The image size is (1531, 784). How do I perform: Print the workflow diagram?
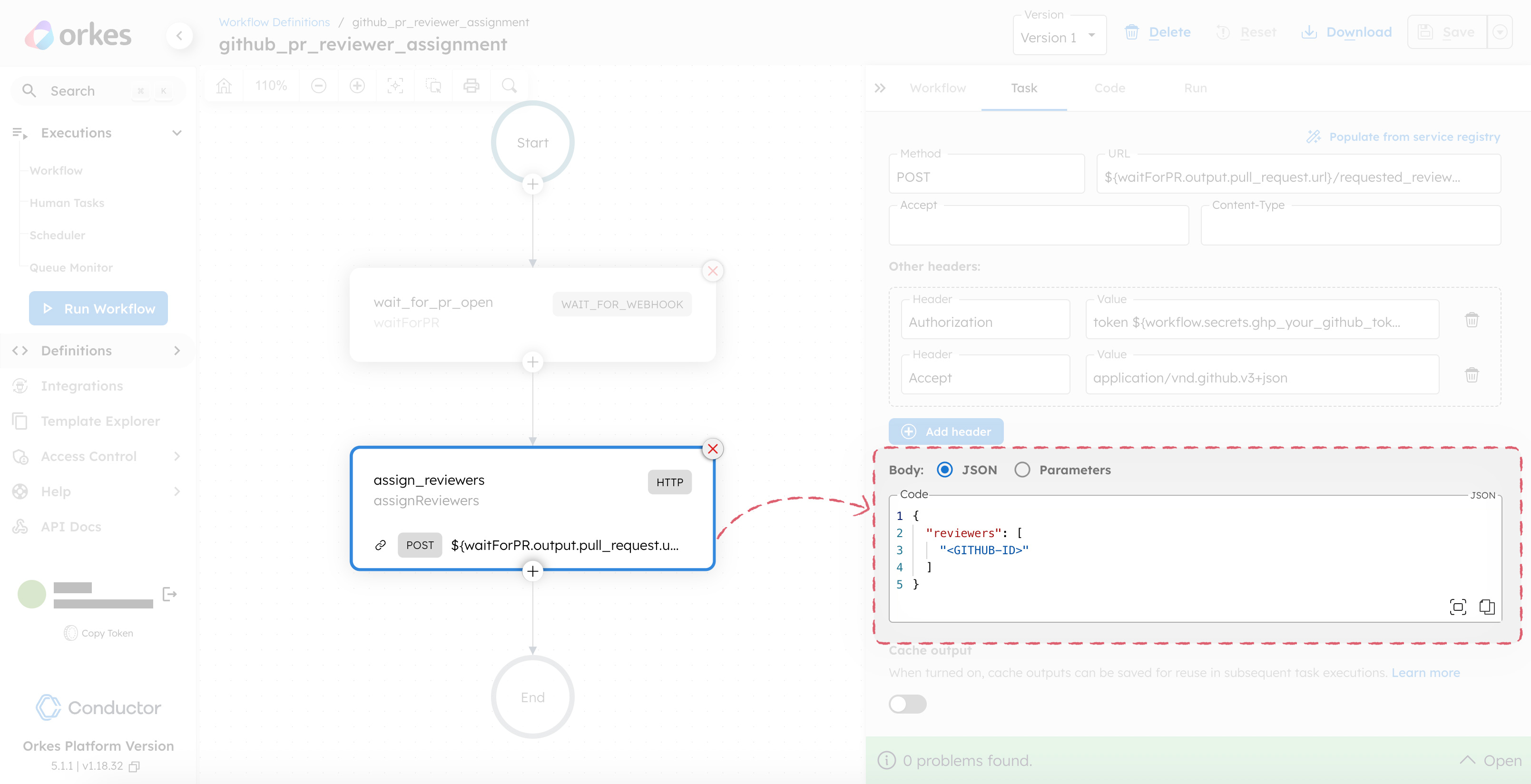pyautogui.click(x=471, y=86)
